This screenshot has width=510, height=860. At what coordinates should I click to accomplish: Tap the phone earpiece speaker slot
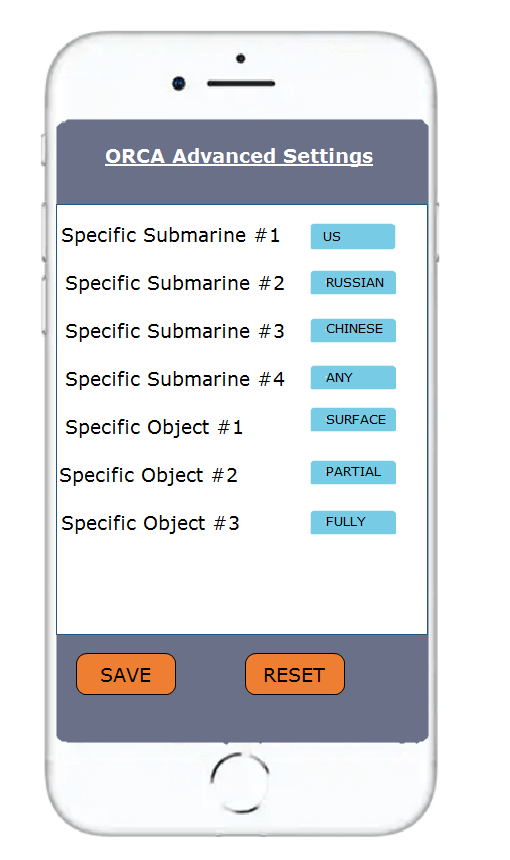[241, 83]
